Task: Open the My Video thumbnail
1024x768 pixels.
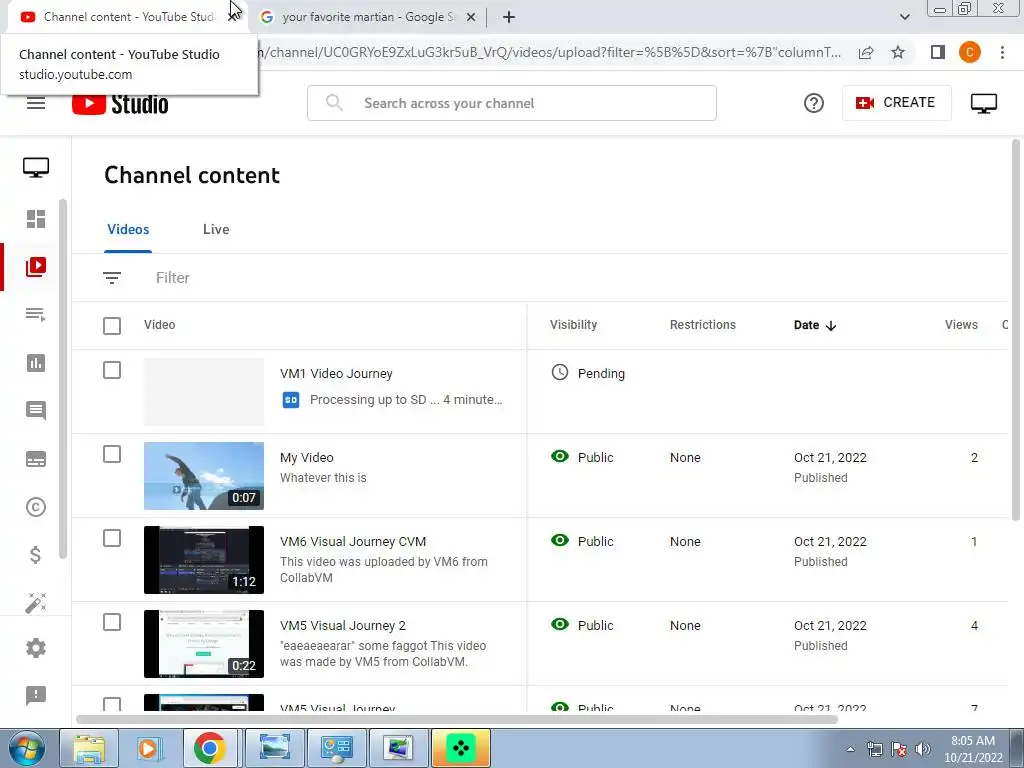Action: [x=204, y=476]
